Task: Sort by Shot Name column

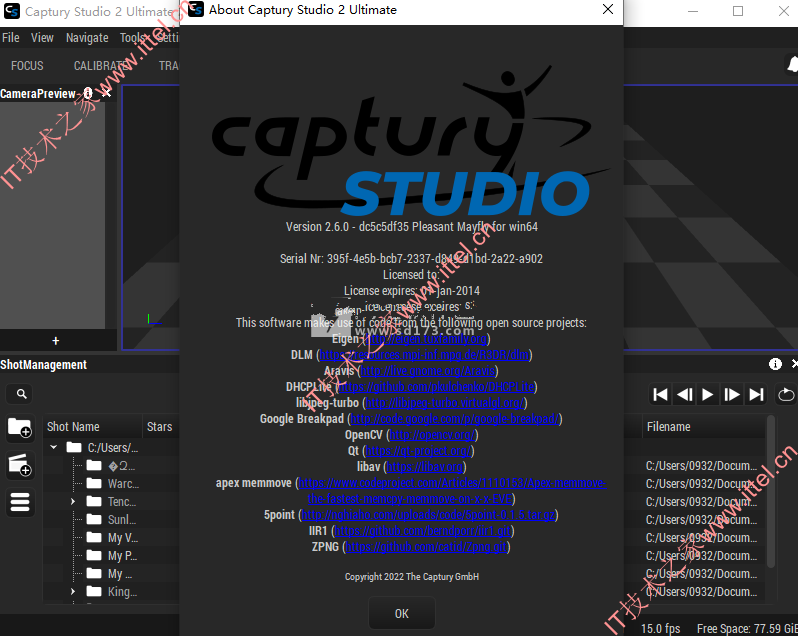Action: 92,427
